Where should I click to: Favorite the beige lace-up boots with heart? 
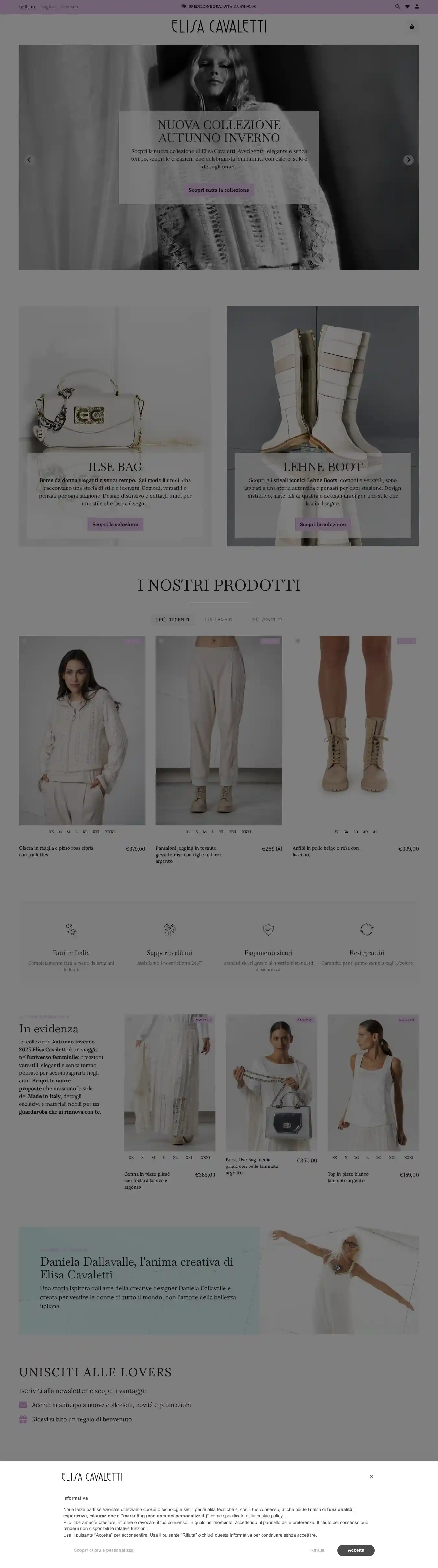coord(298,641)
